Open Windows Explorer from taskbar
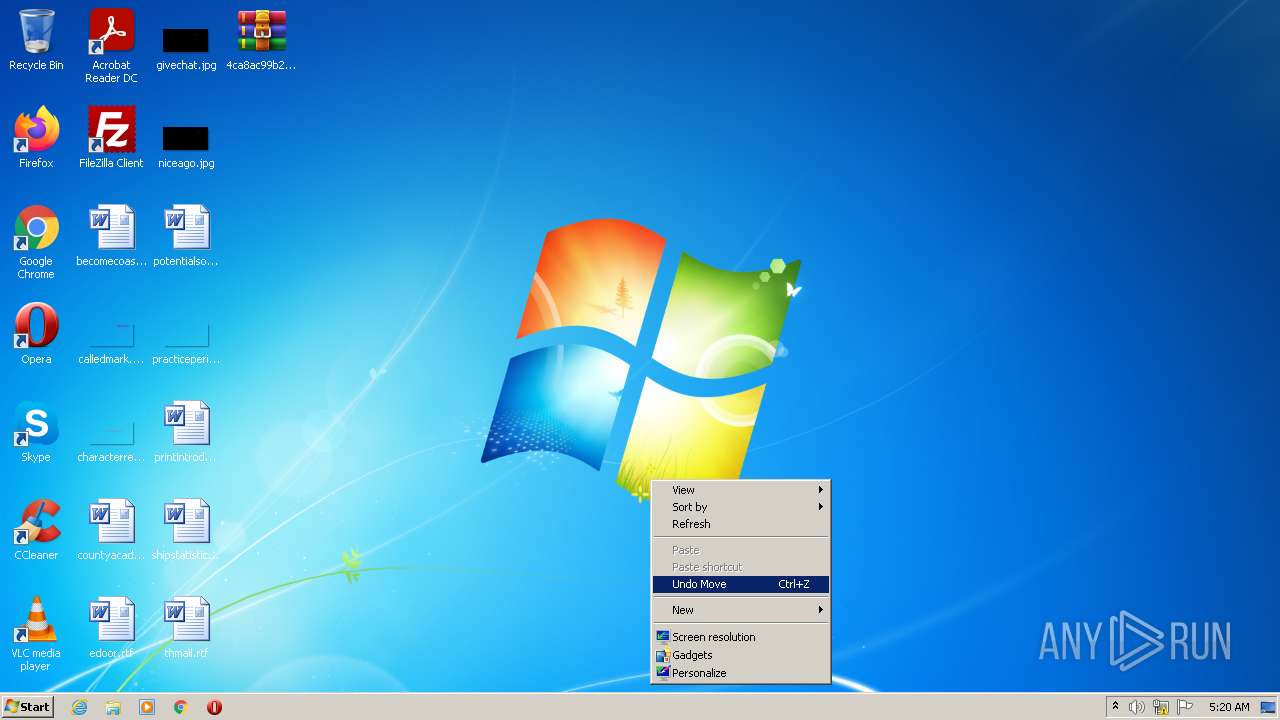The height and width of the screenshot is (720, 1280). click(x=113, y=707)
